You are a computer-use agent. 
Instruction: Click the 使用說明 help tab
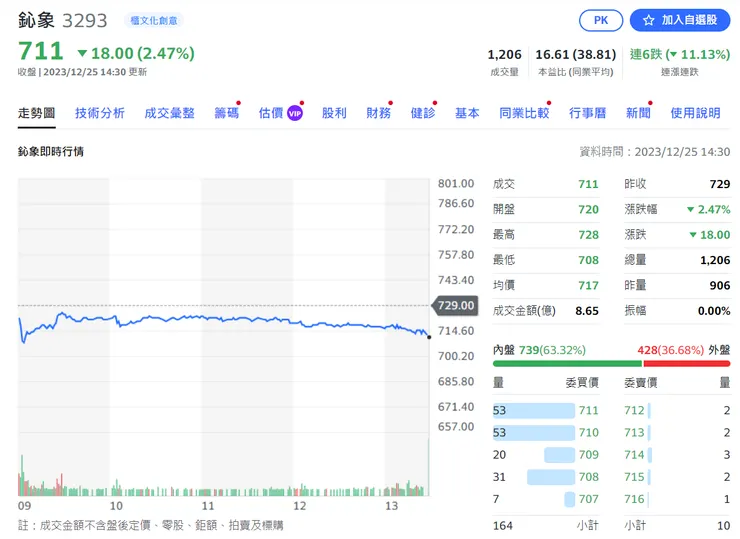(695, 113)
